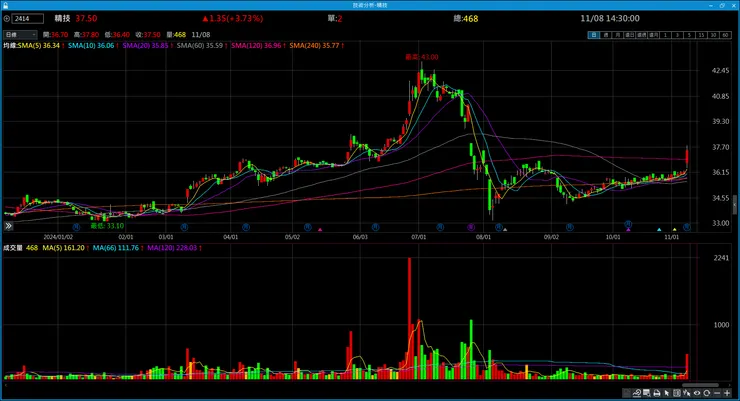The image size is (740, 401).
Task: Click the 最低:33.10 low price label
Action: coord(107,226)
